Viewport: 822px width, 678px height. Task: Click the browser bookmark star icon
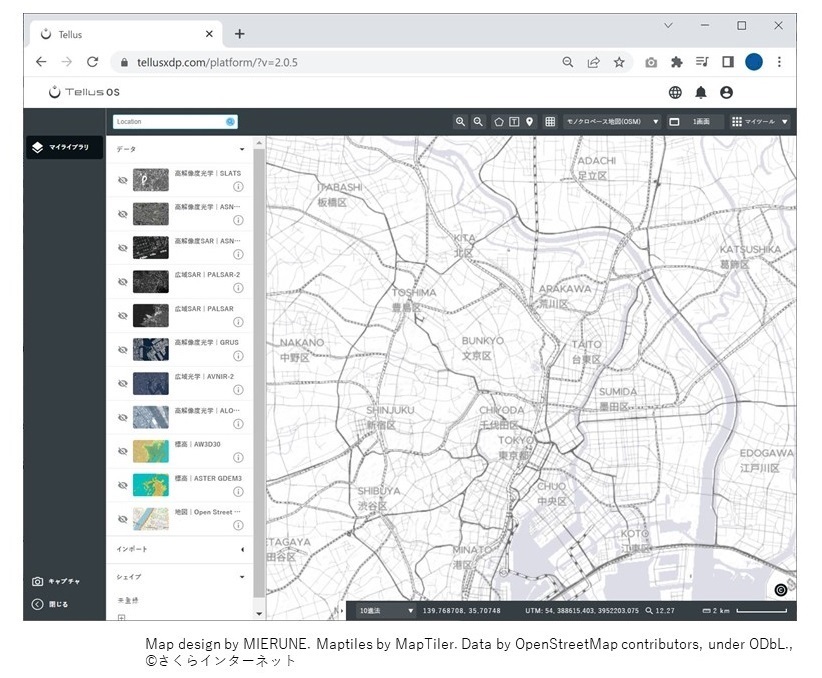[x=619, y=62]
